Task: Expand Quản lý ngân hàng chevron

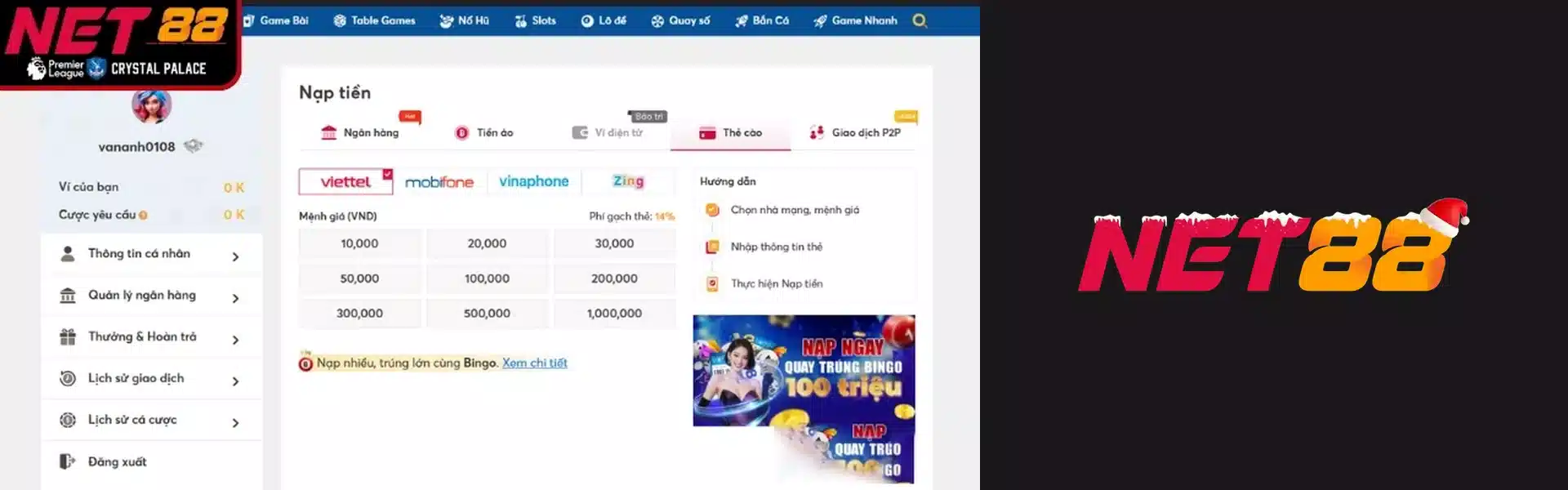Action: (x=235, y=298)
